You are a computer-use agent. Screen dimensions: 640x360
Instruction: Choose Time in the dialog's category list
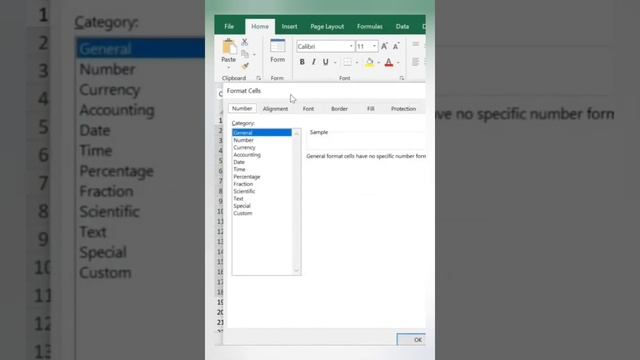pos(262,169)
